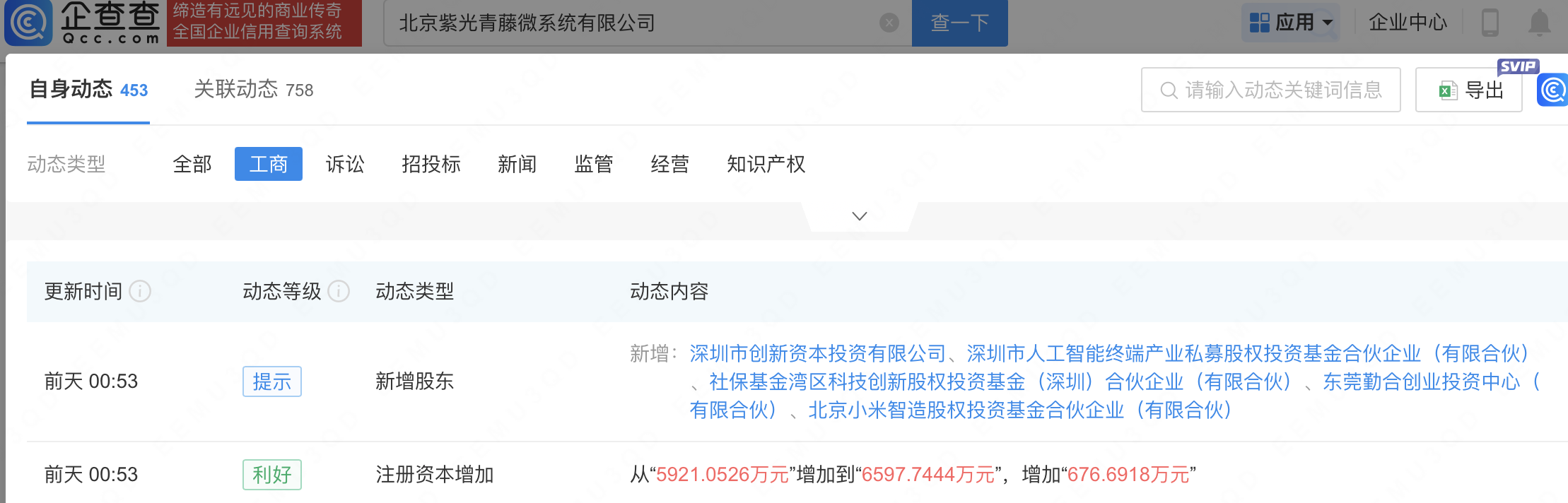Open notifications bell icon
This screenshot has width=1568, height=503.
pyautogui.click(x=1539, y=23)
